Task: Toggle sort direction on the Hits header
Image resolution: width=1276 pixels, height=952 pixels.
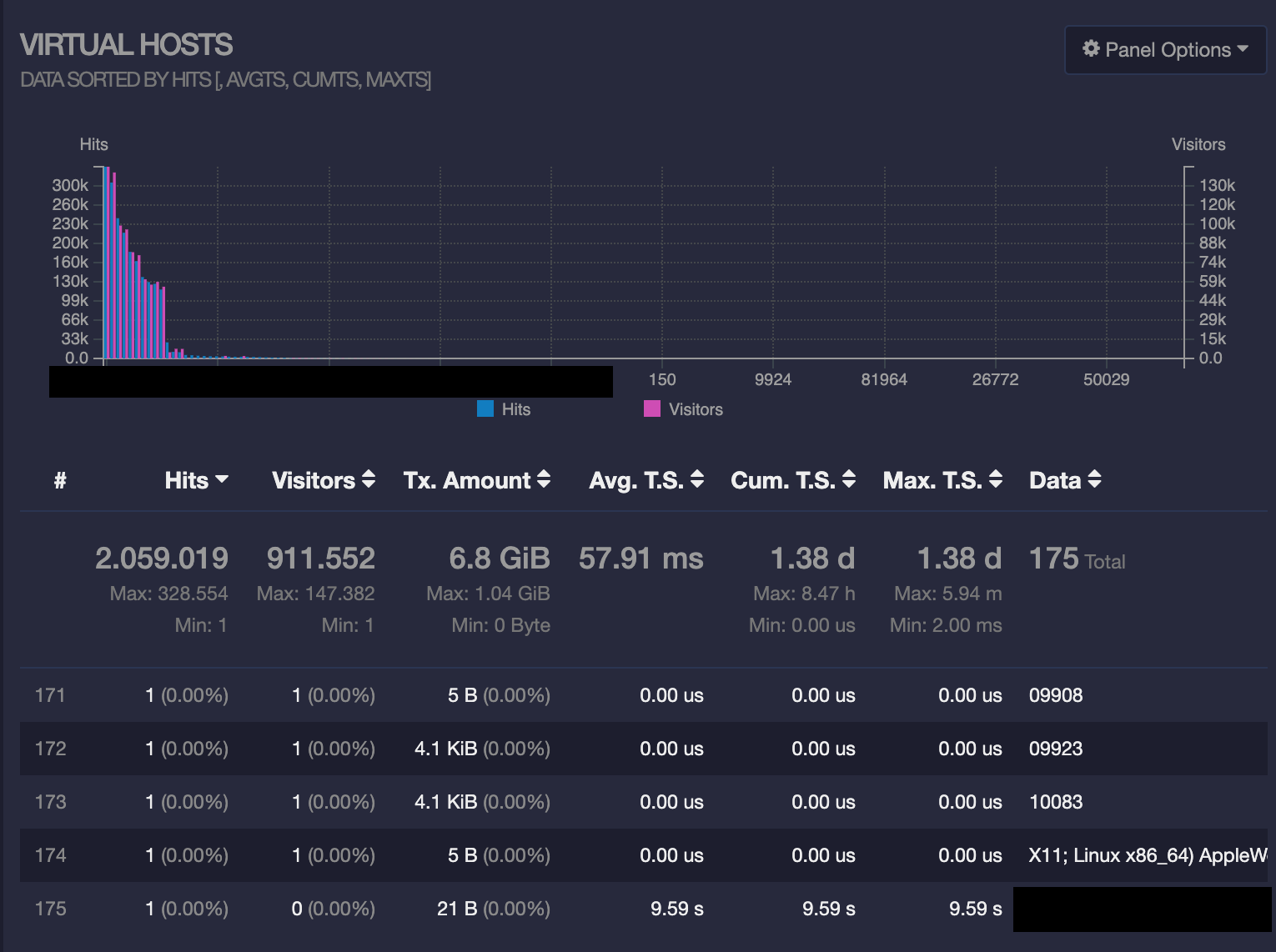Action: [185, 480]
